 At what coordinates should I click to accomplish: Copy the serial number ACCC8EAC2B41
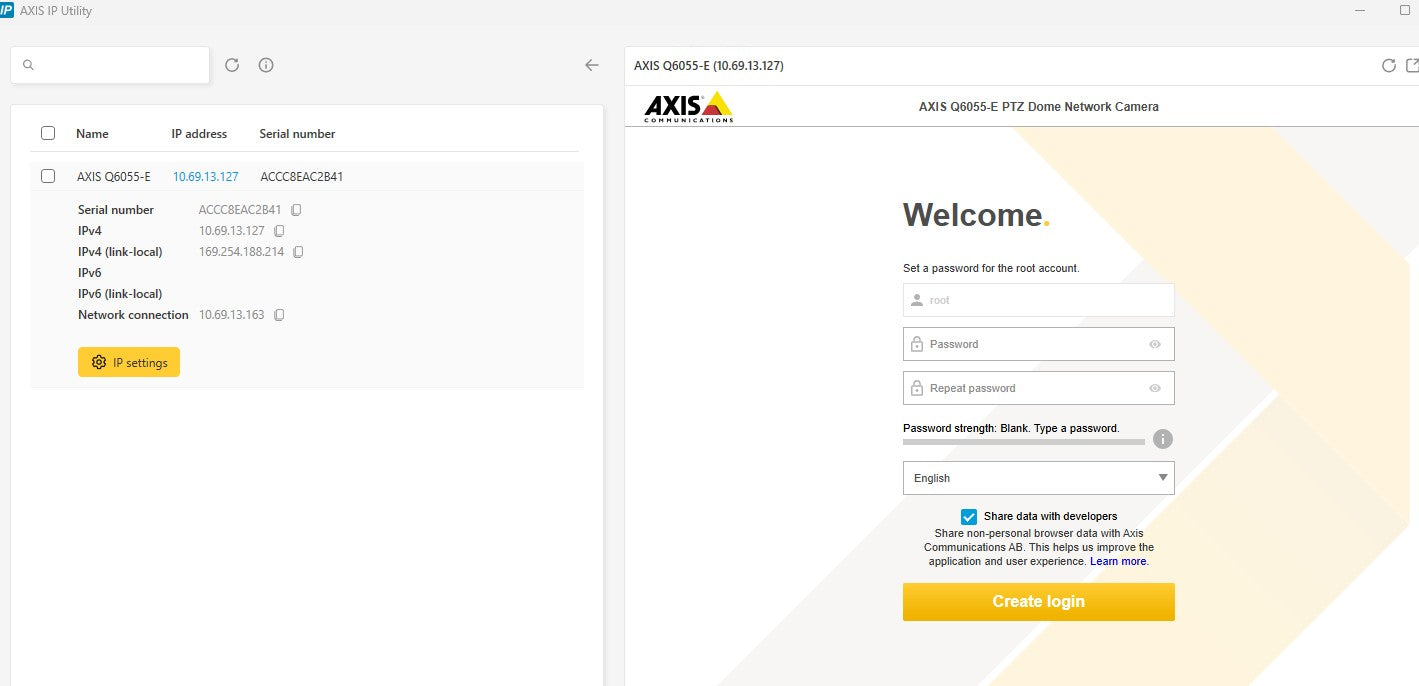click(x=296, y=210)
